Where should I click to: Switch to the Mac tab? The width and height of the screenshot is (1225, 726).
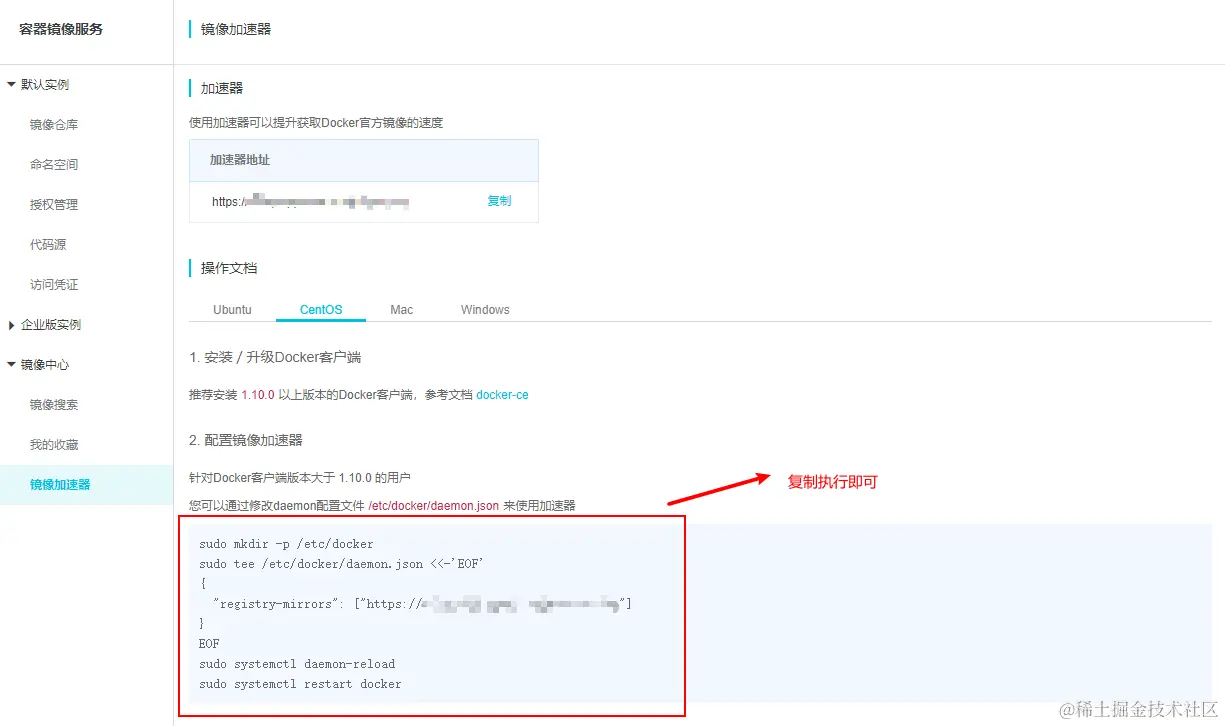click(402, 310)
